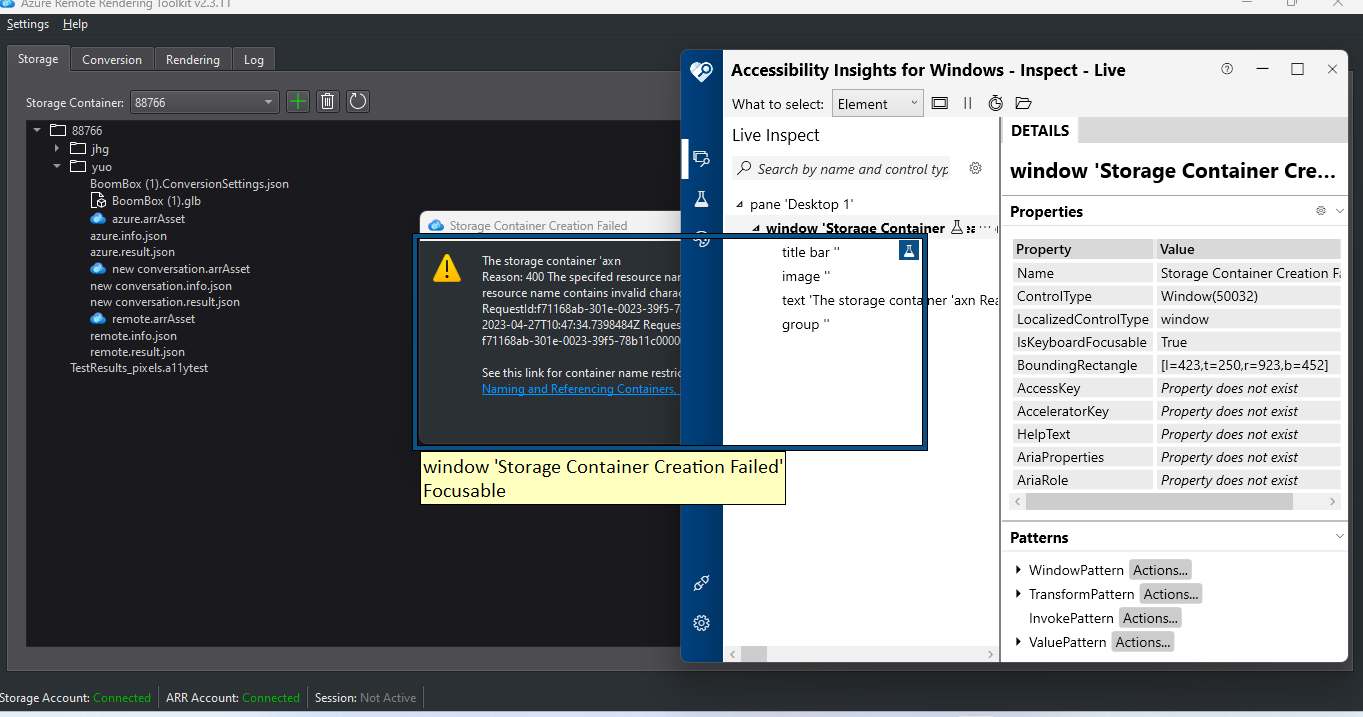Viewport: 1363px width, 717px height.
Task: Open Actions for InvokePattern
Action: click(1150, 618)
